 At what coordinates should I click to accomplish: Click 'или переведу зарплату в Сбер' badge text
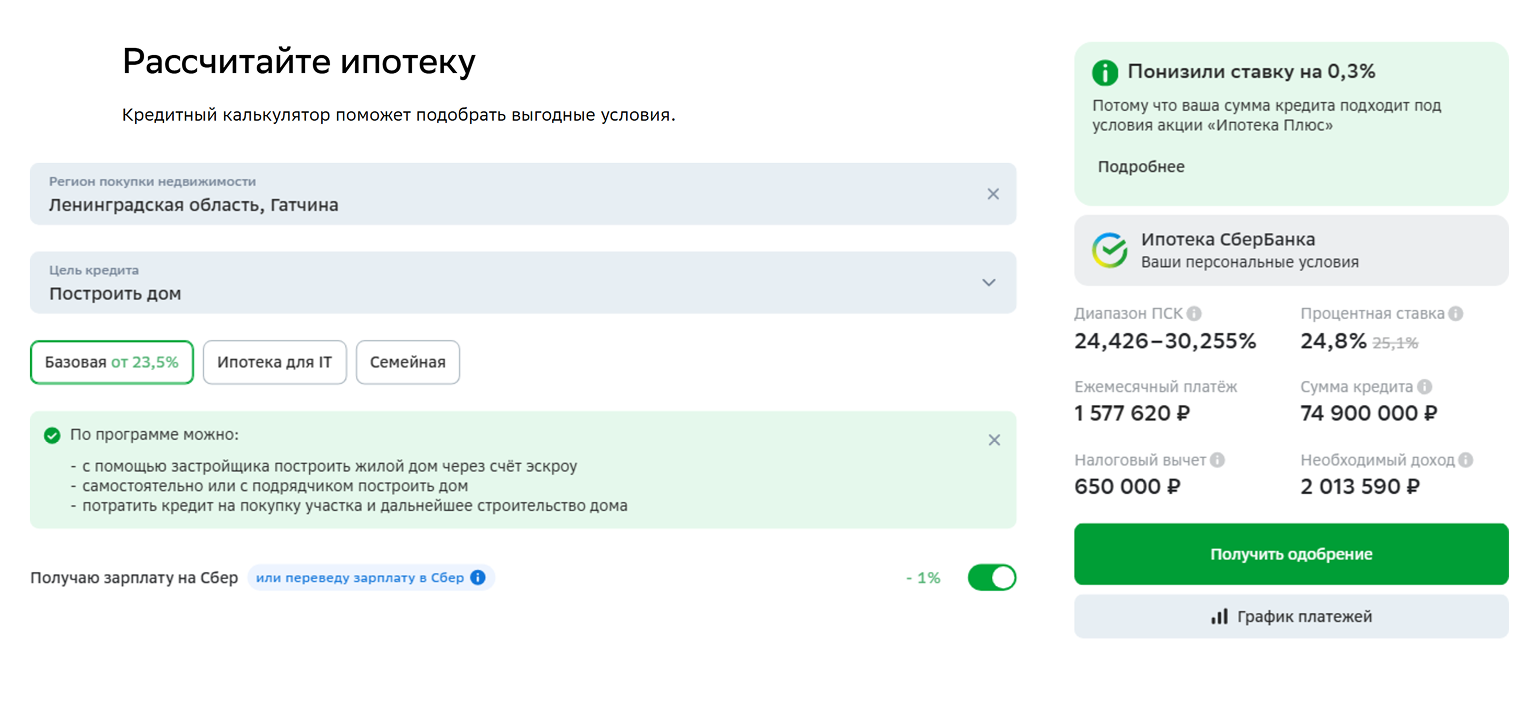click(360, 577)
